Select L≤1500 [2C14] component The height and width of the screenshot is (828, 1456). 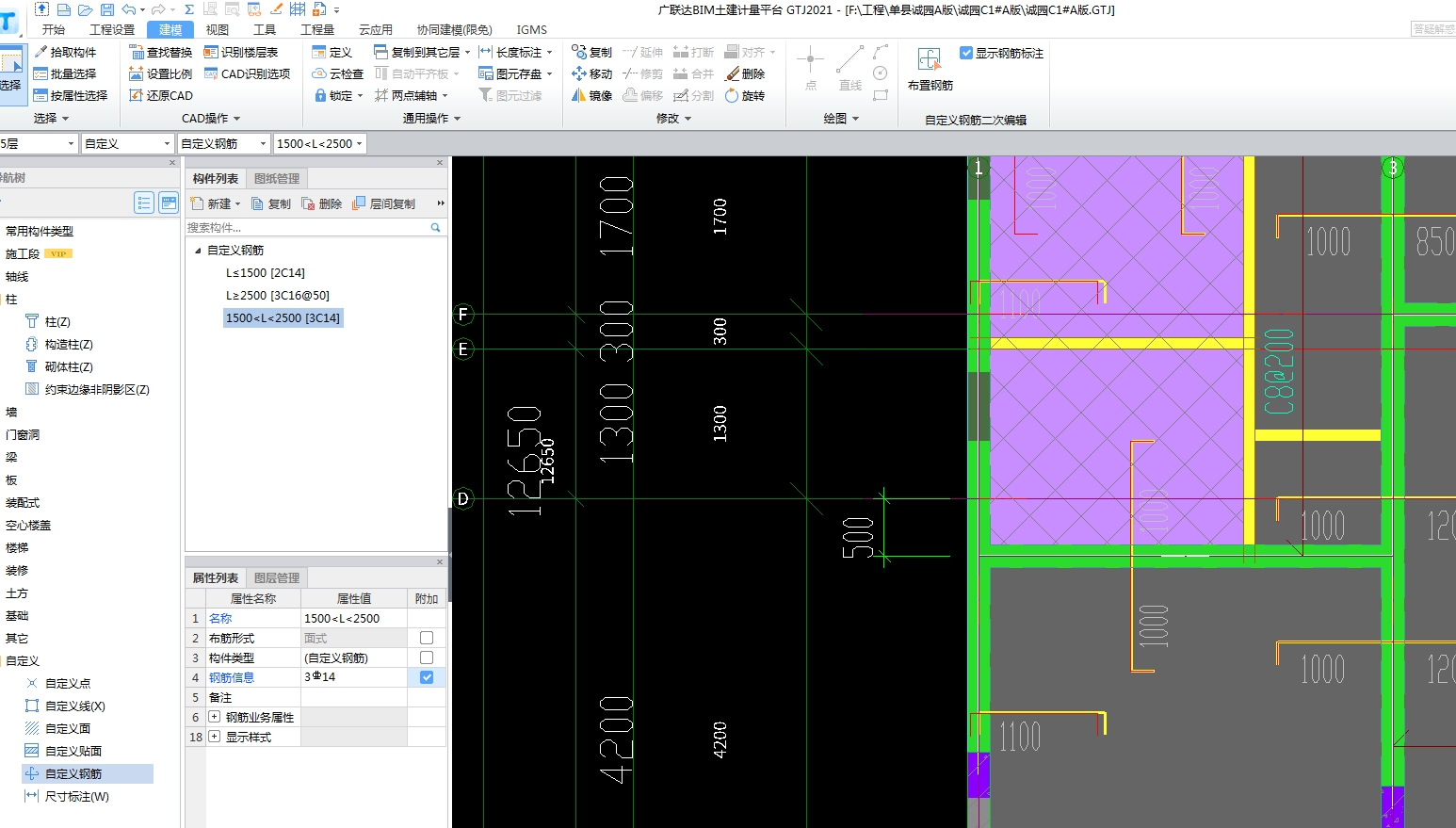[266, 272]
